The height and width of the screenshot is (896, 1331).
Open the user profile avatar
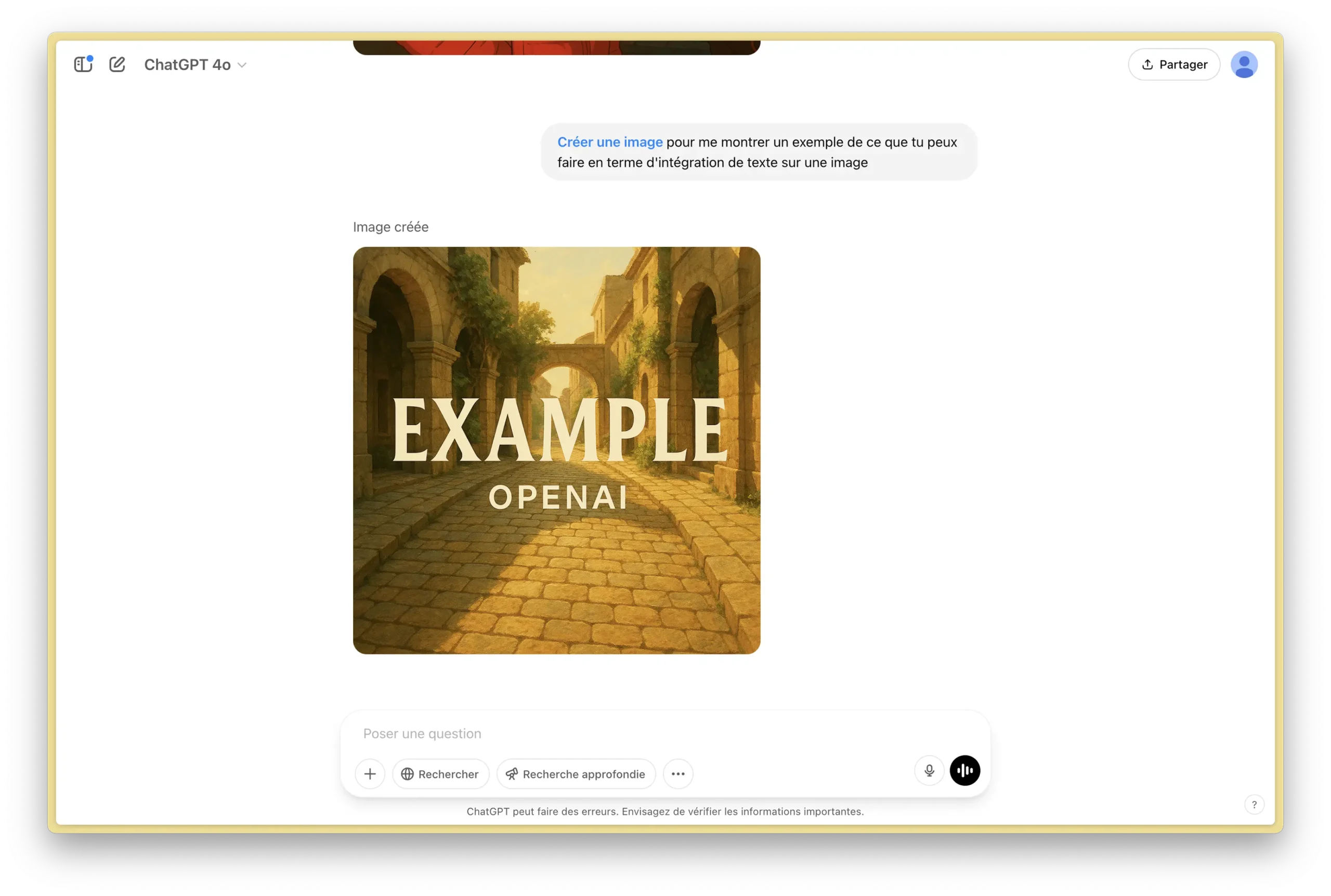[1244, 64]
